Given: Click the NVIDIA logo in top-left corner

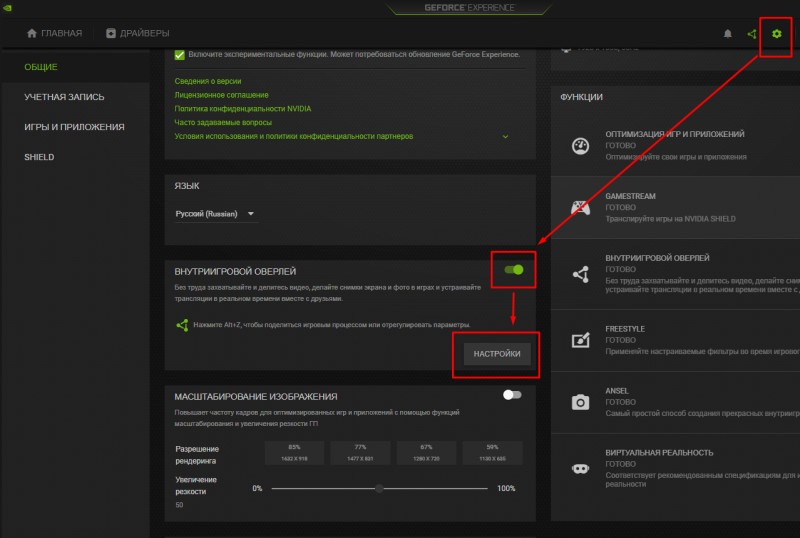Looking at the screenshot, I should tap(7, 7).
